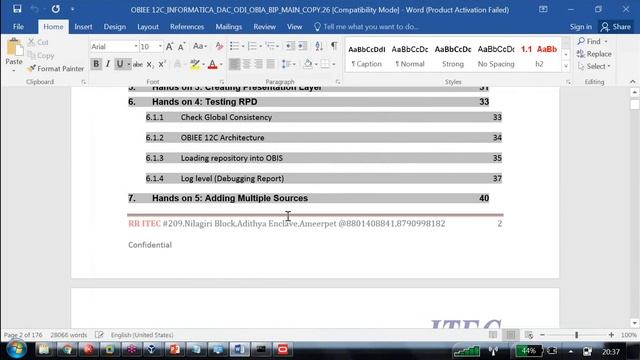Toggle Subscript formatting
Image resolution: width=640 pixels, height=360 pixels.
coord(150,64)
